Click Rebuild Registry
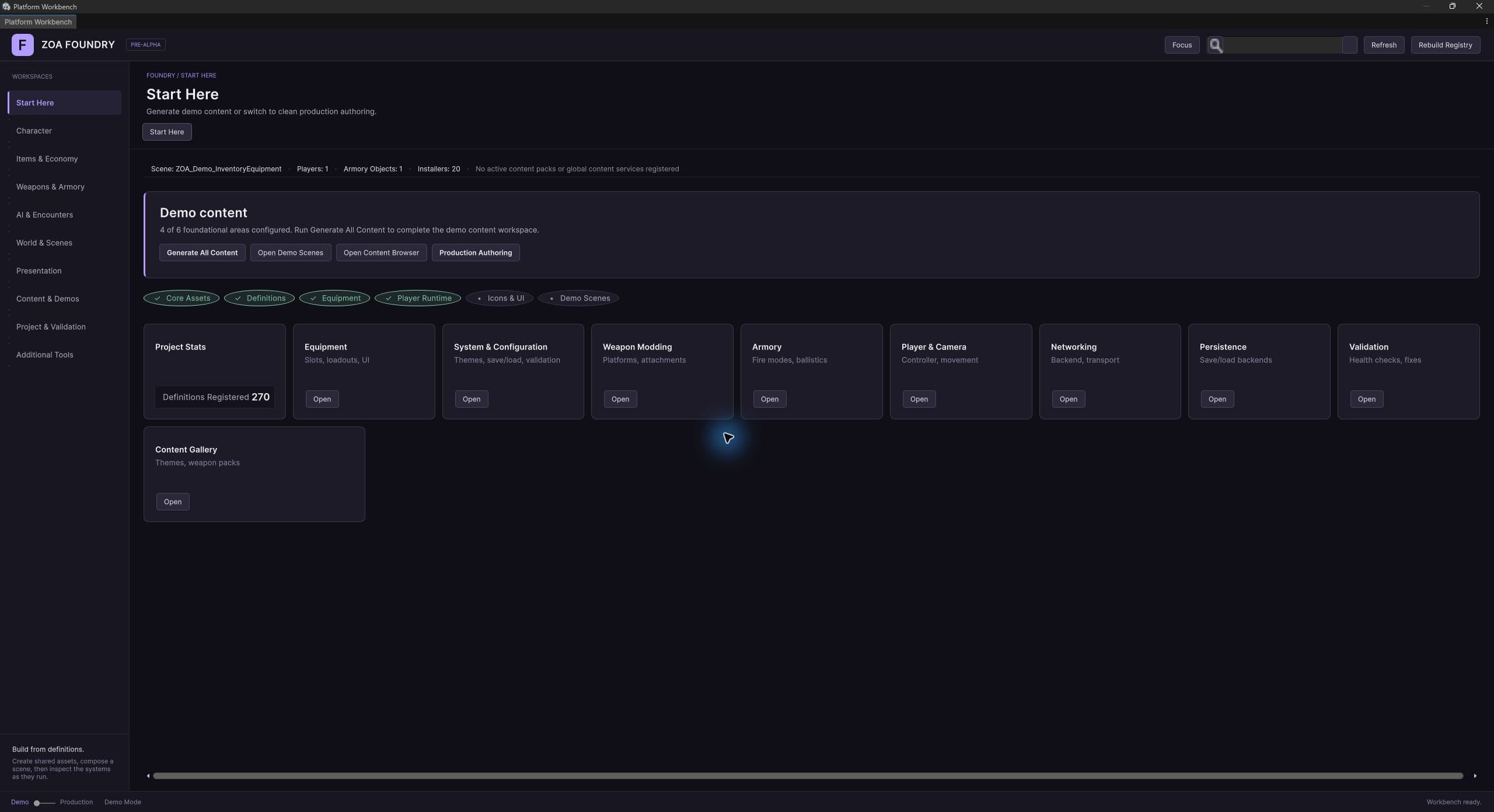This screenshot has width=1494, height=812. tap(1445, 45)
